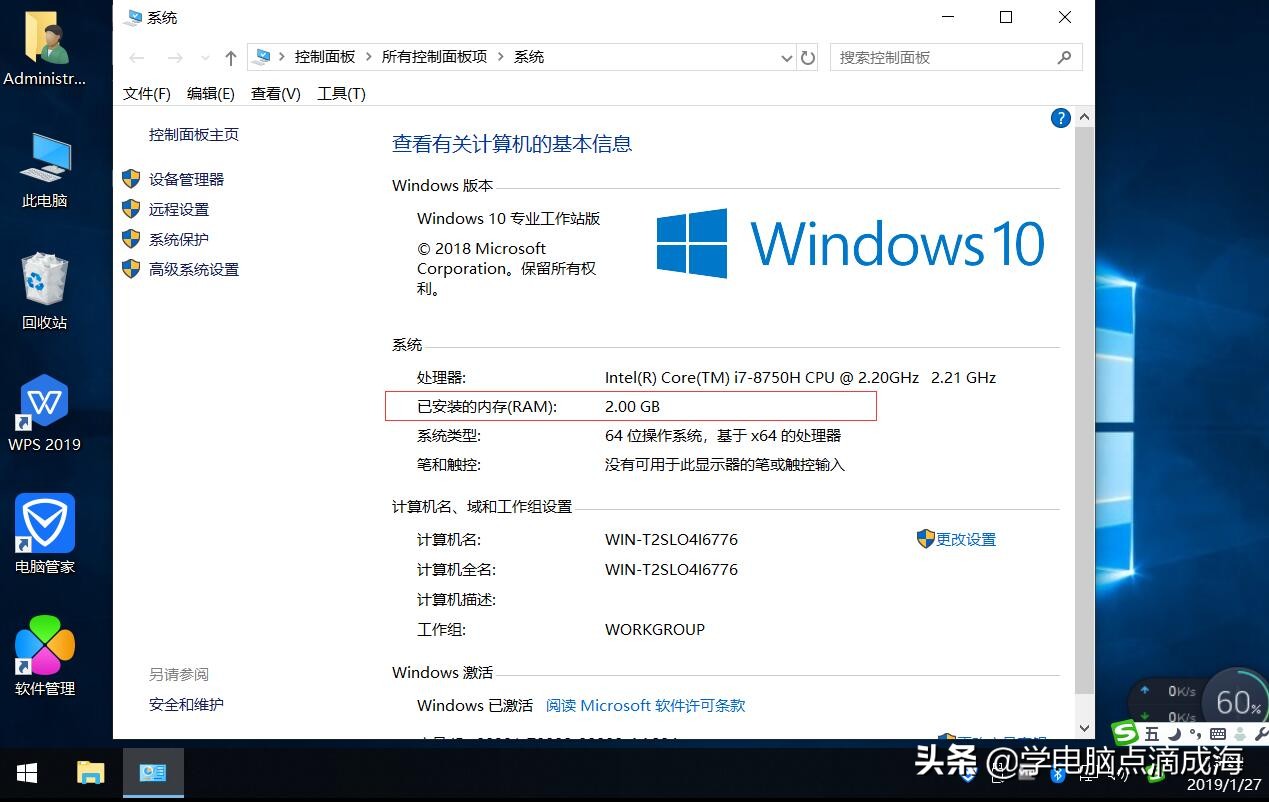Expand the 所有控制面板项 breadcrumb arrow
The image size is (1269, 802).
(499, 57)
